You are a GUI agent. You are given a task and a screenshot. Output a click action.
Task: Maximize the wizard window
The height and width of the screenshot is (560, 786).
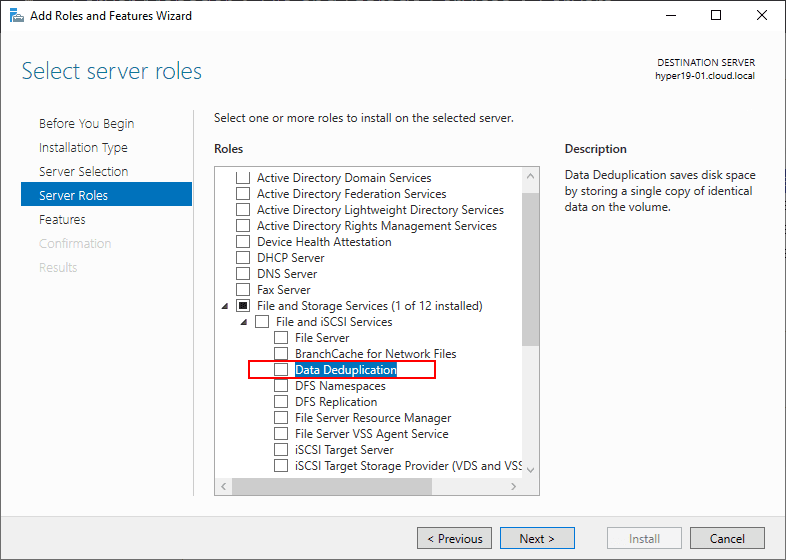(x=716, y=15)
